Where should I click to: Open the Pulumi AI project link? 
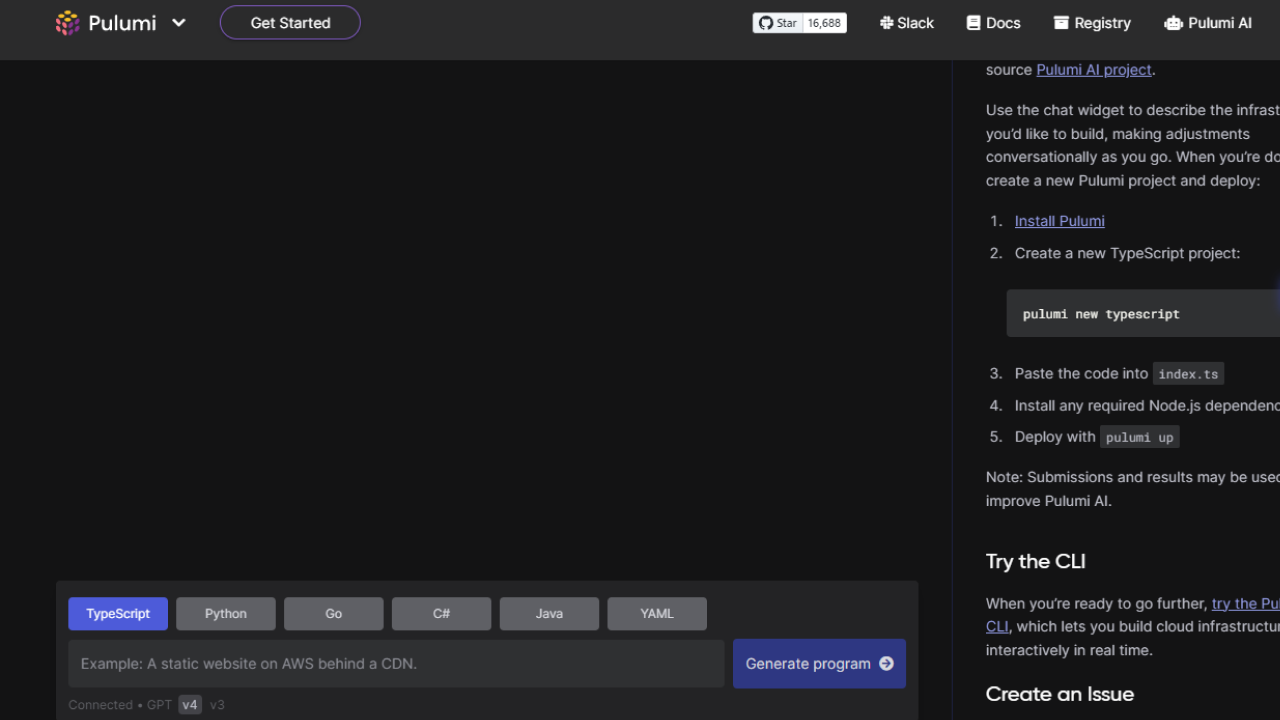(1094, 70)
